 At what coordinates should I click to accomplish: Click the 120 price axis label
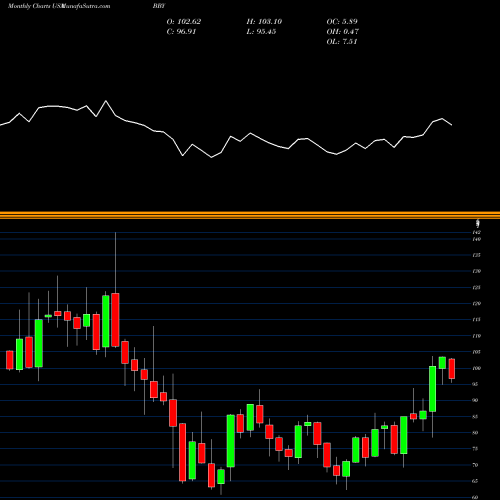click(477, 303)
